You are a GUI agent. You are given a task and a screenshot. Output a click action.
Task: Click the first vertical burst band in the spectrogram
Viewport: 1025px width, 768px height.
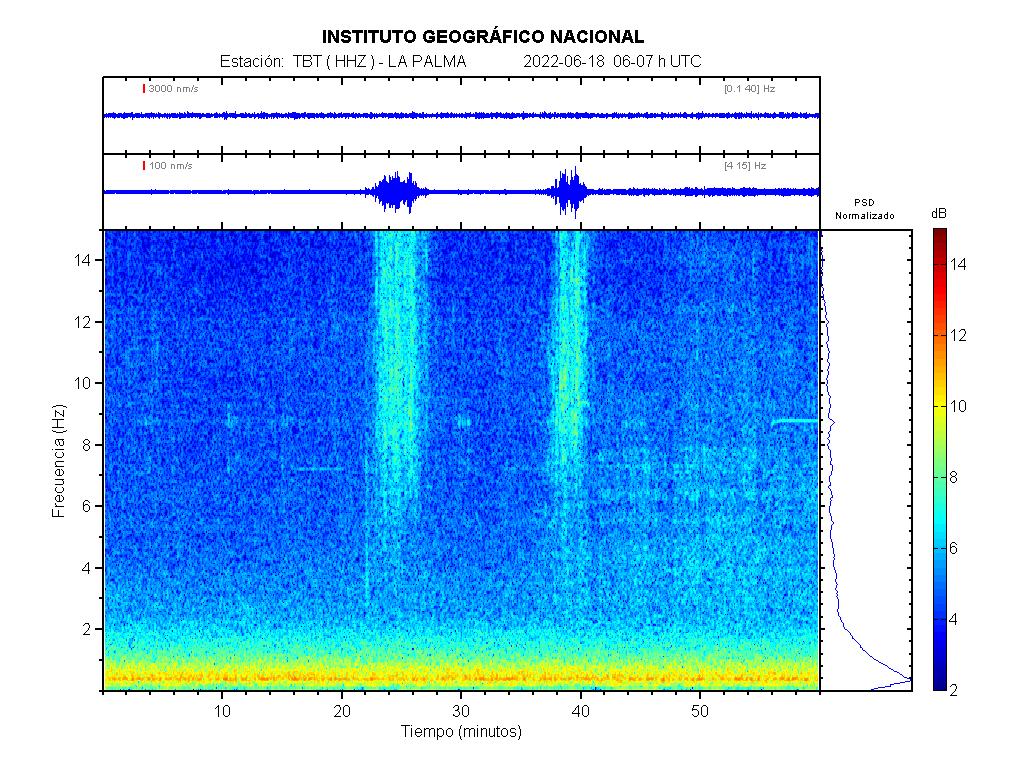coord(399,400)
